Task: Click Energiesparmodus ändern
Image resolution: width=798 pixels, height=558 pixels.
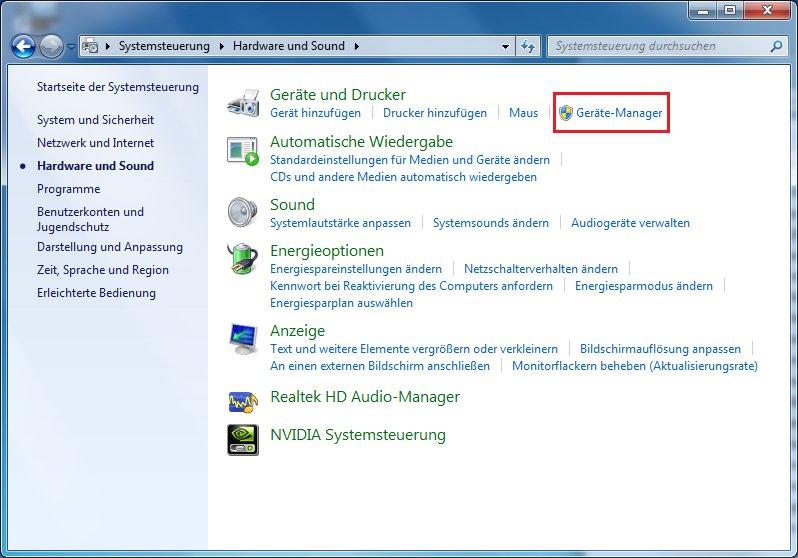Action: click(643, 286)
